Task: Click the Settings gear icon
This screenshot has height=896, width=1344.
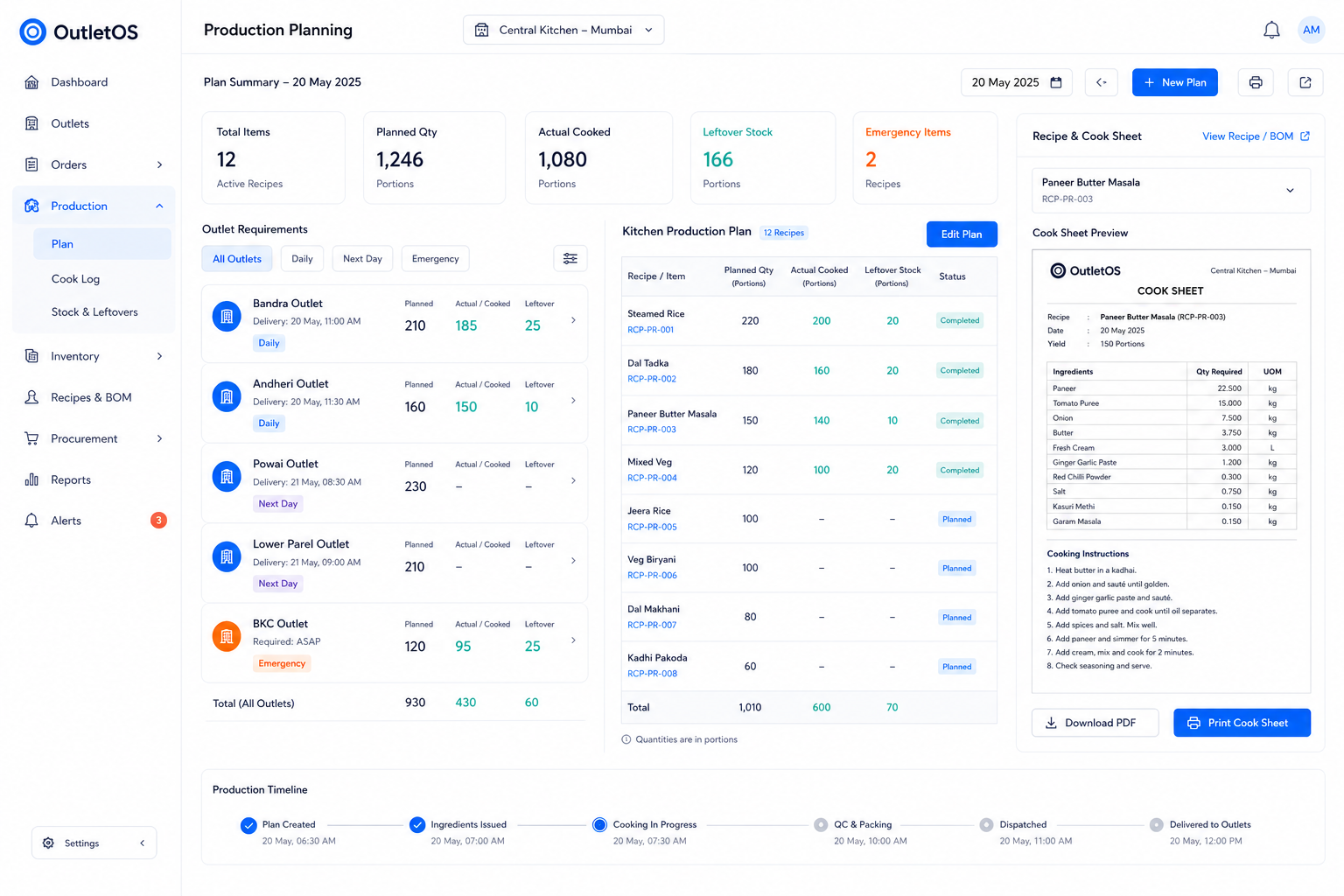Action: [x=48, y=843]
